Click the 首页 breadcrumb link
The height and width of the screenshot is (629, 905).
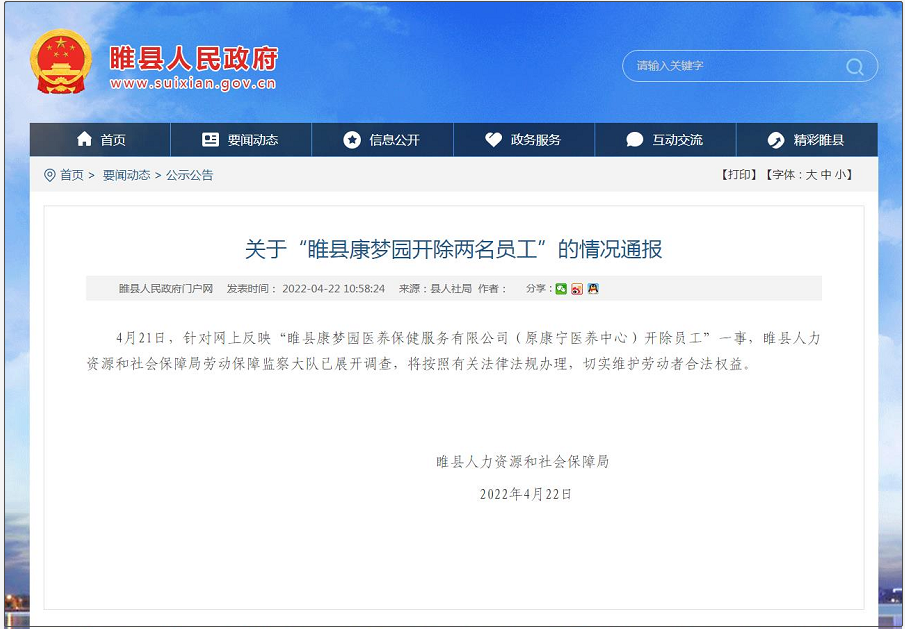[x=72, y=175]
